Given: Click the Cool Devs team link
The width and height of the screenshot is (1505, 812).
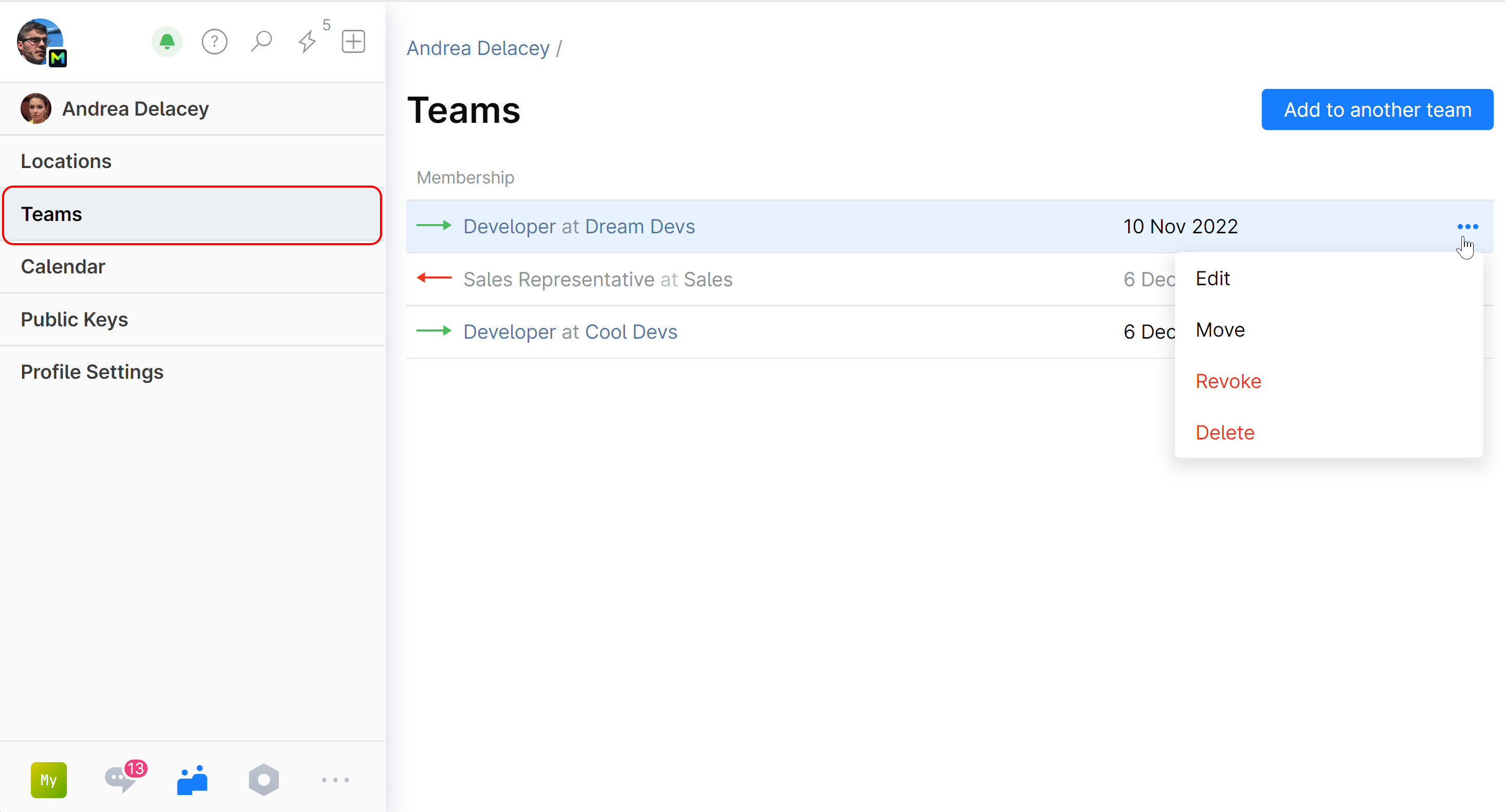Looking at the screenshot, I should [x=631, y=331].
